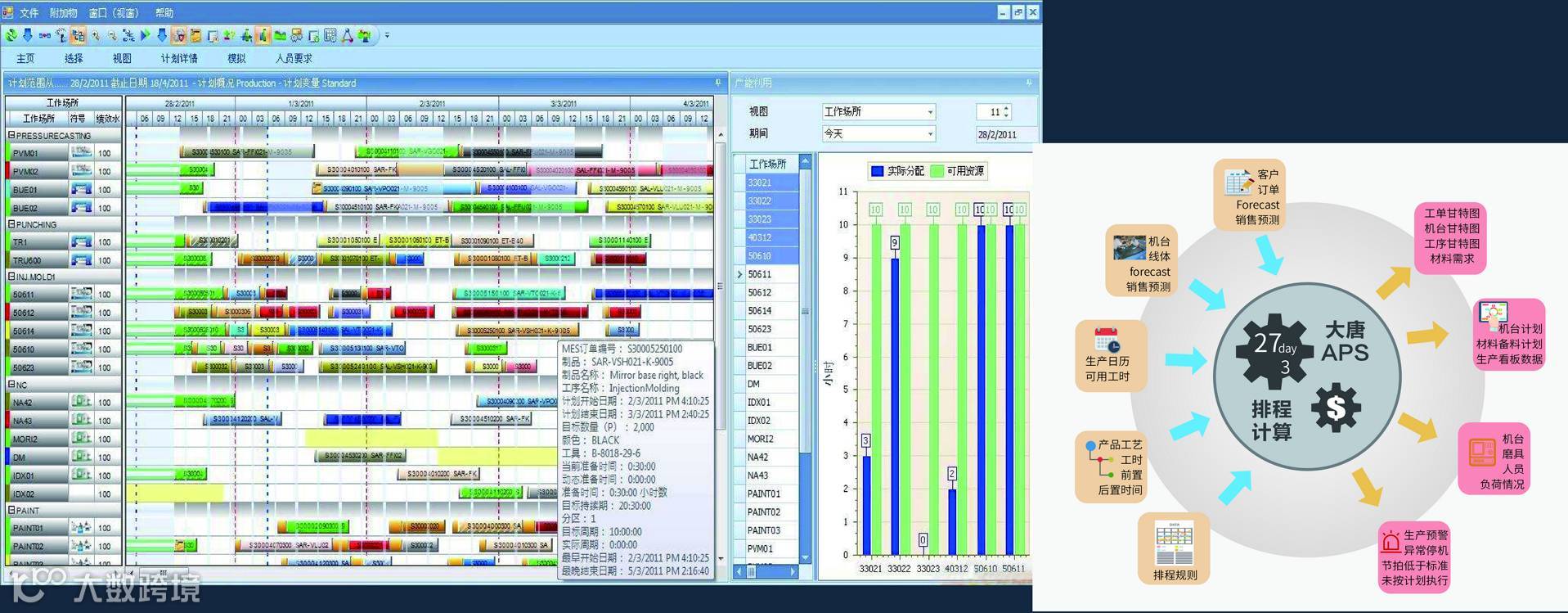Switch to the 计划详情 tab
1568x613 pixels.
(x=179, y=59)
